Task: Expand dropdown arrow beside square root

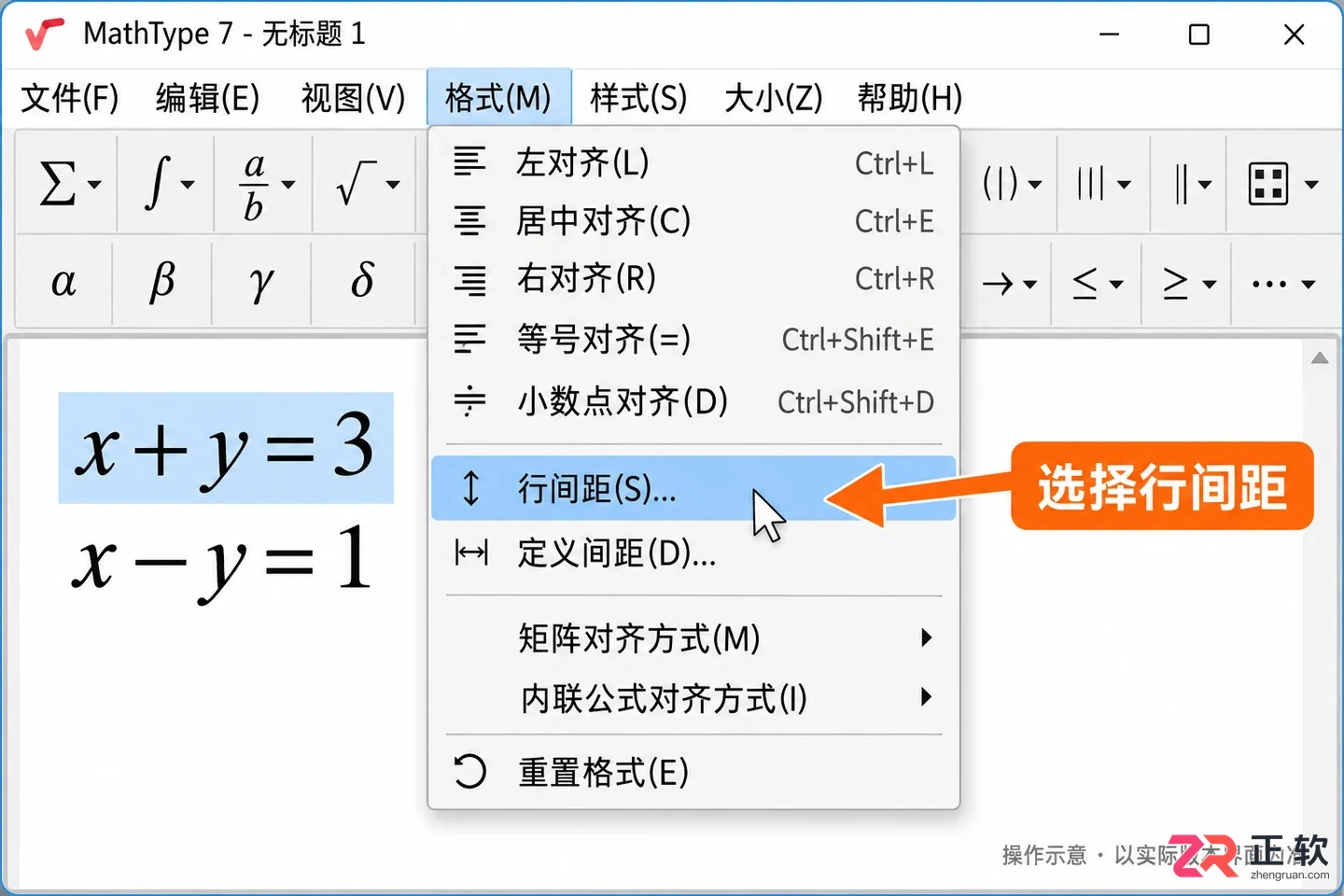Action: [393, 185]
